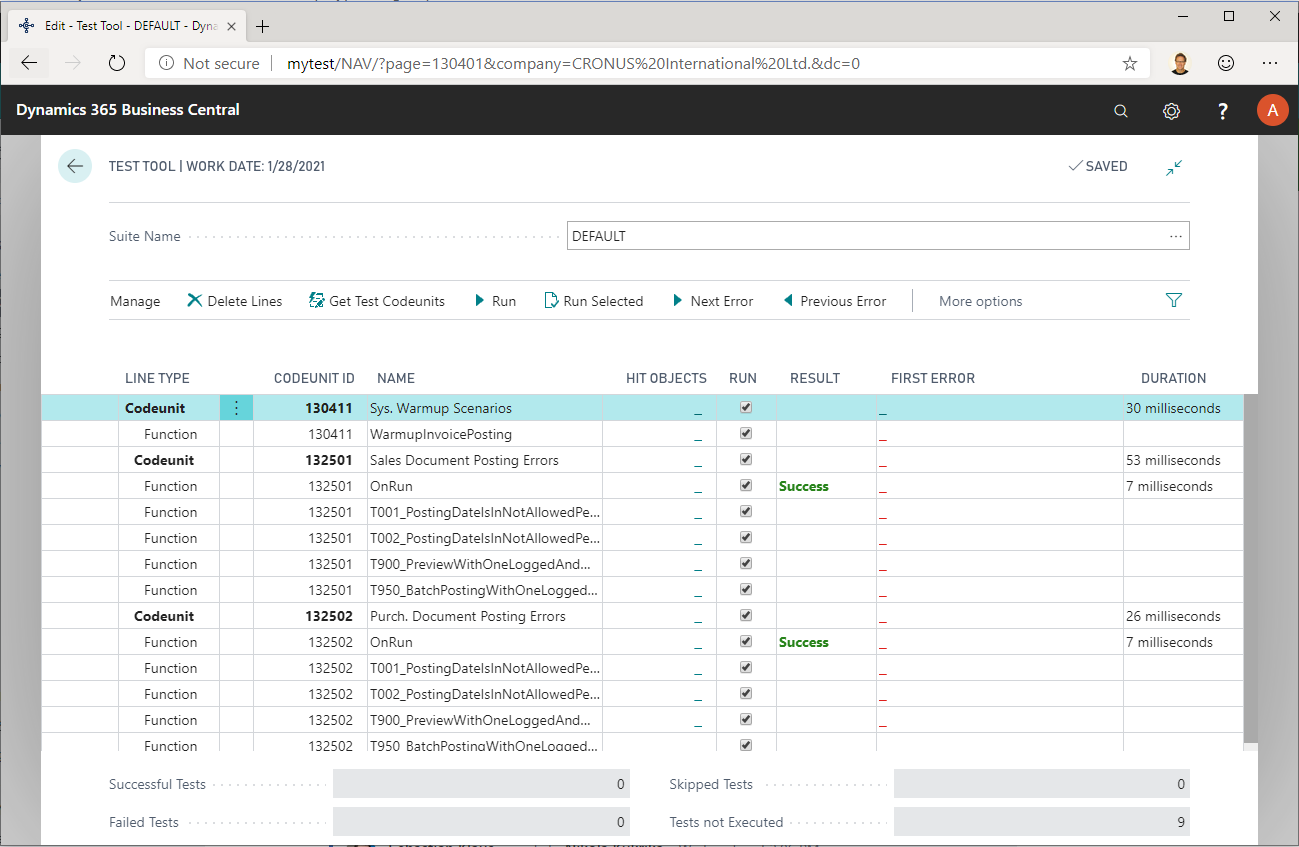Click the Failed Tests value field
This screenshot has width=1299, height=847.
(481, 822)
